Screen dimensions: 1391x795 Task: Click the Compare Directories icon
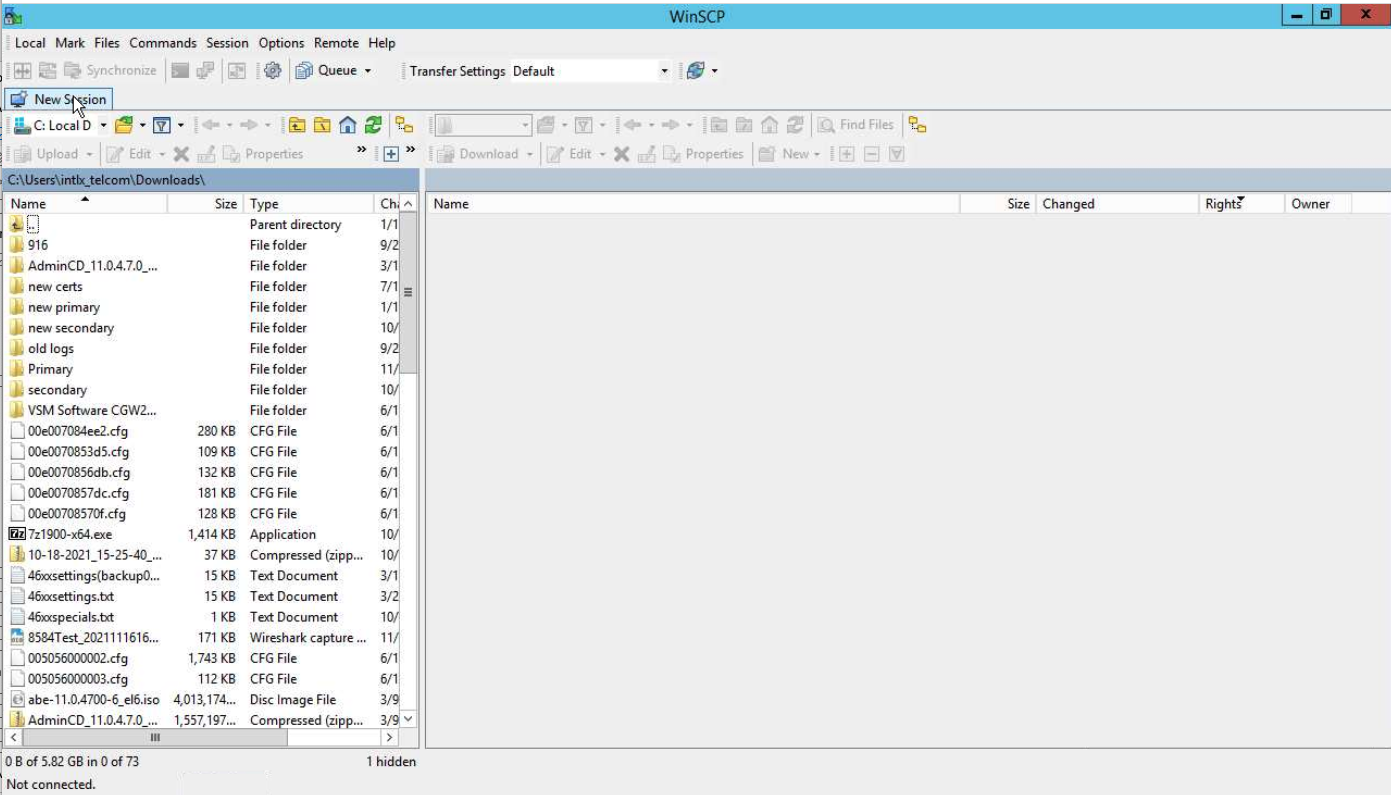pyautogui.click(x=21, y=70)
